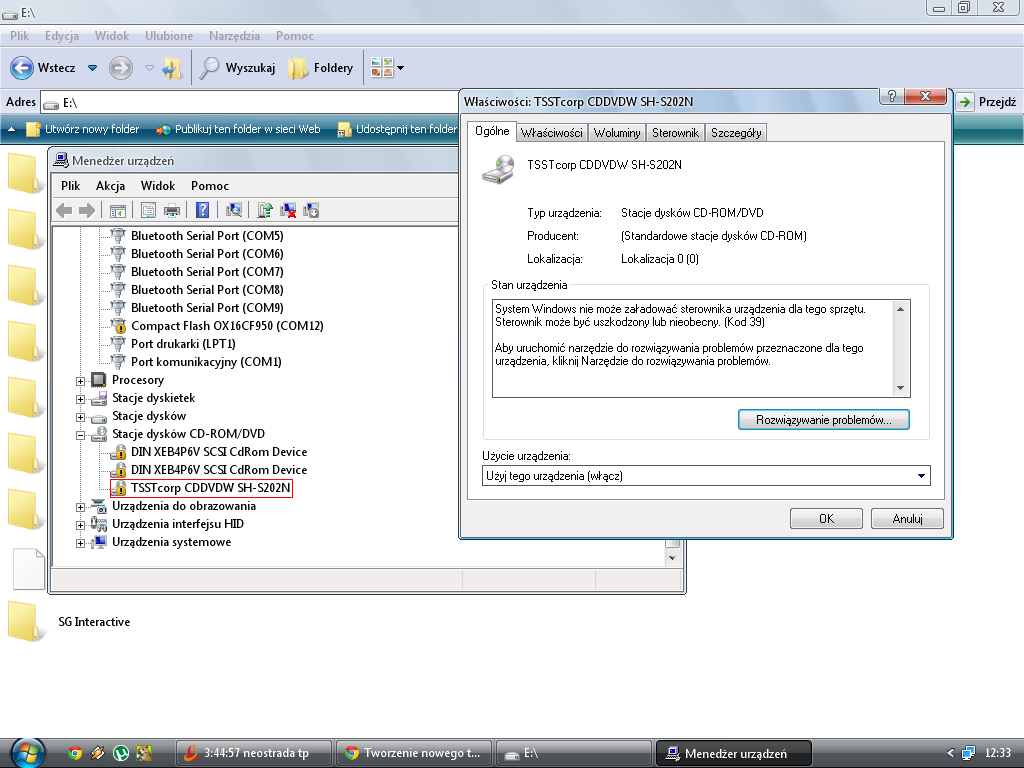The image size is (1024, 768).
Task: Switch to the Sterownik tab
Action: pos(675,133)
